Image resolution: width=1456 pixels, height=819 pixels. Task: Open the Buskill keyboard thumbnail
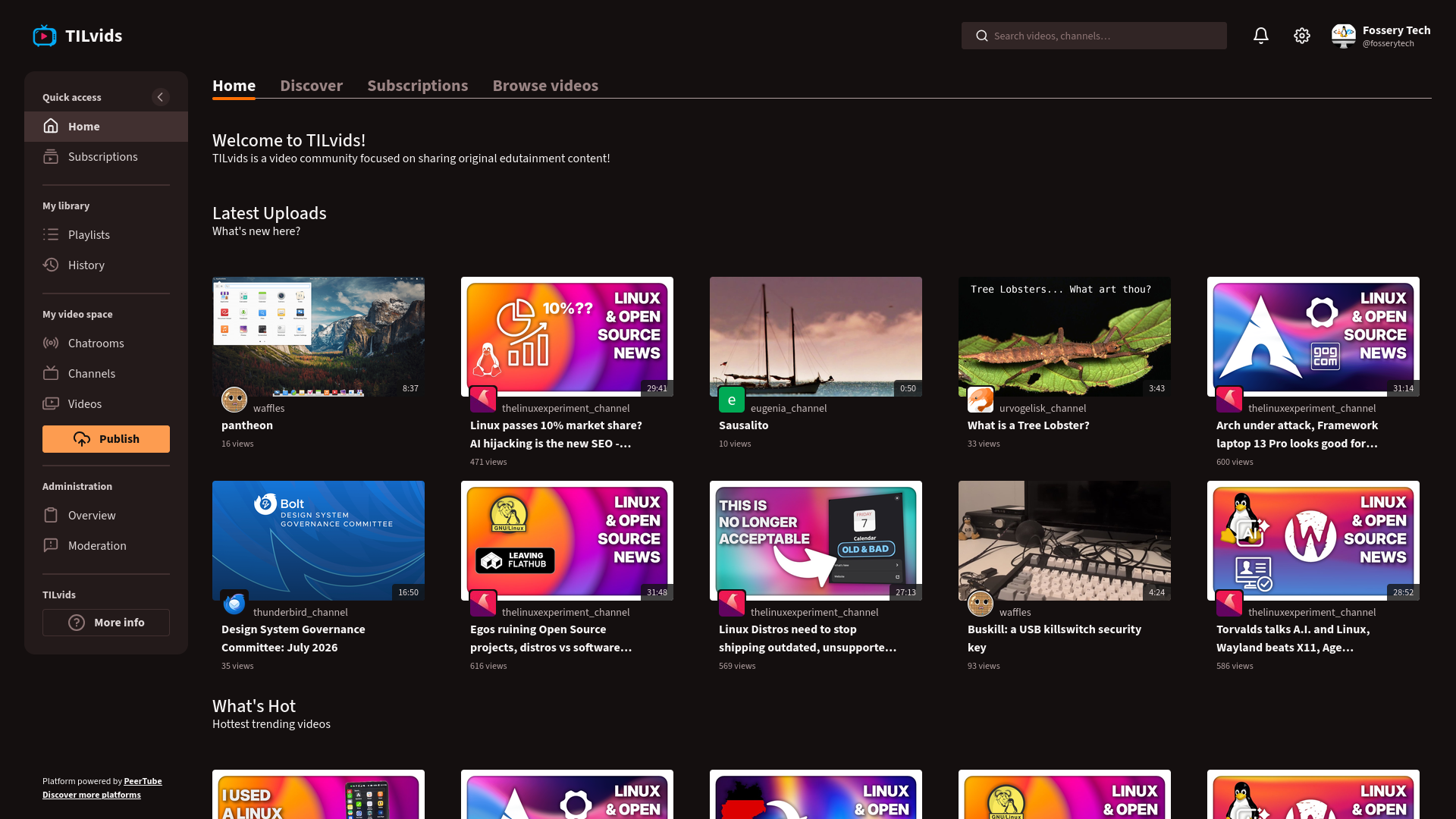[x=1065, y=540]
